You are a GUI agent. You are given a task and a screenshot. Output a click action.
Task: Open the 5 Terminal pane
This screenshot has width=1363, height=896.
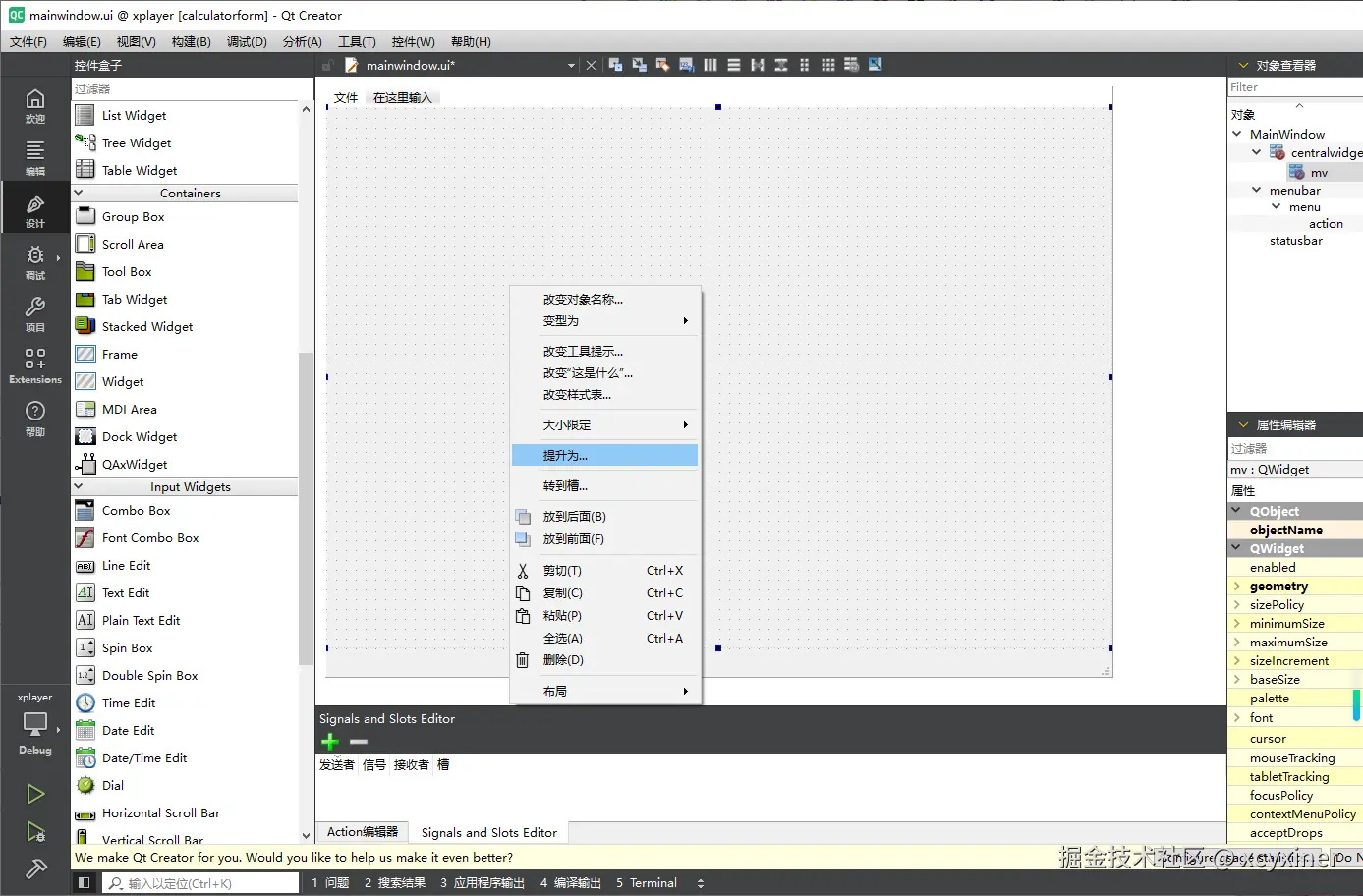pyautogui.click(x=647, y=883)
